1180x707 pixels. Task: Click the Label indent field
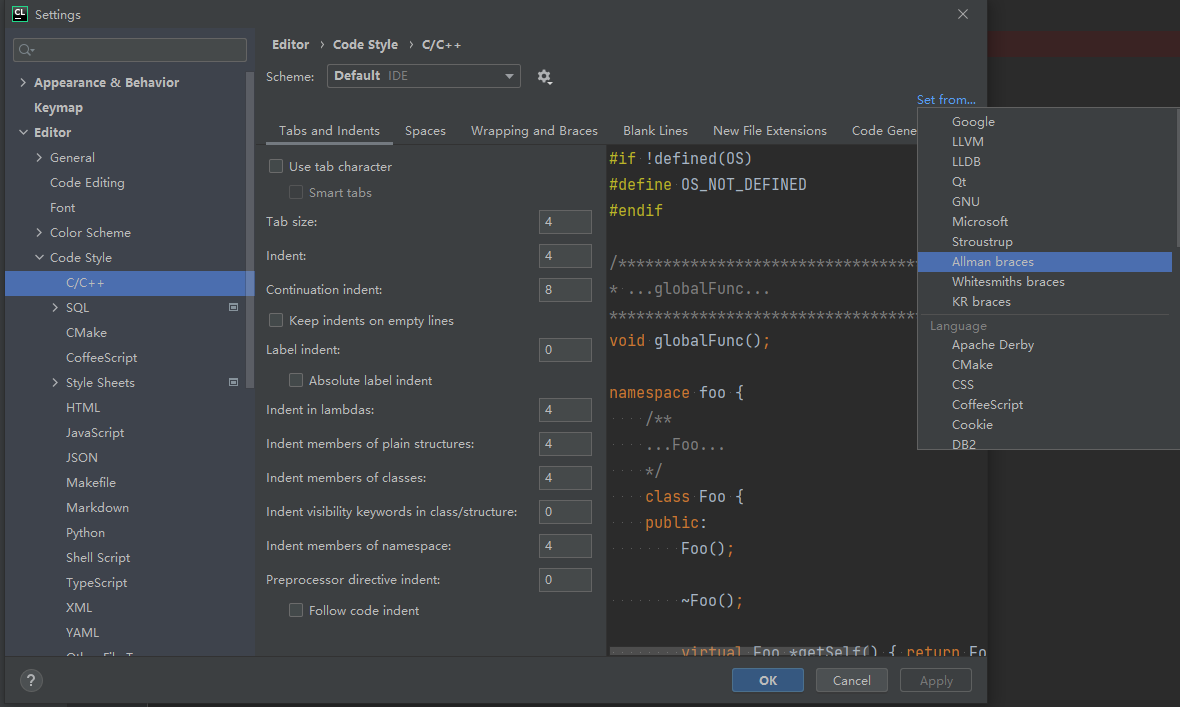[x=565, y=350]
